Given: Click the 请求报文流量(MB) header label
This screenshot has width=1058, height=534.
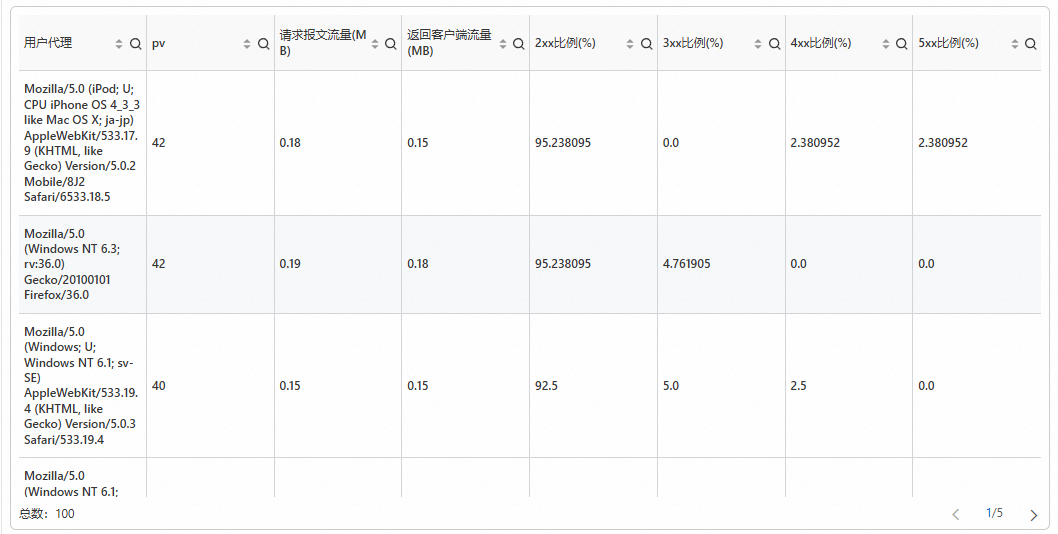Looking at the screenshot, I should [x=323, y=43].
